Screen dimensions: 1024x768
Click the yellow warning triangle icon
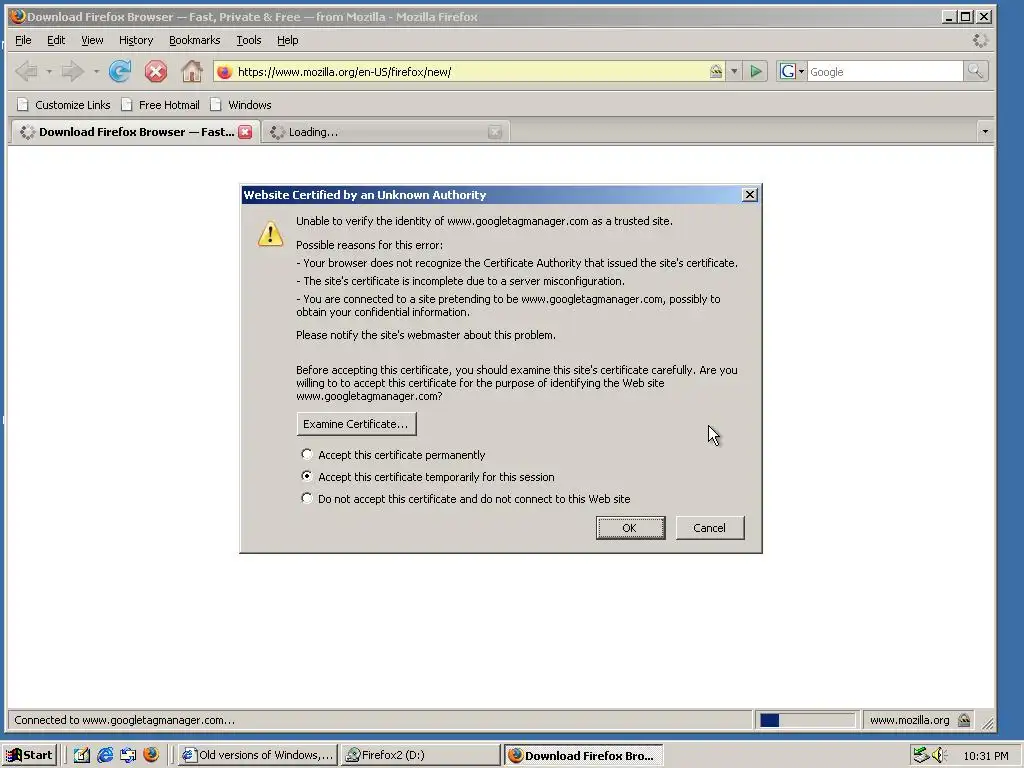pos(270,234)
